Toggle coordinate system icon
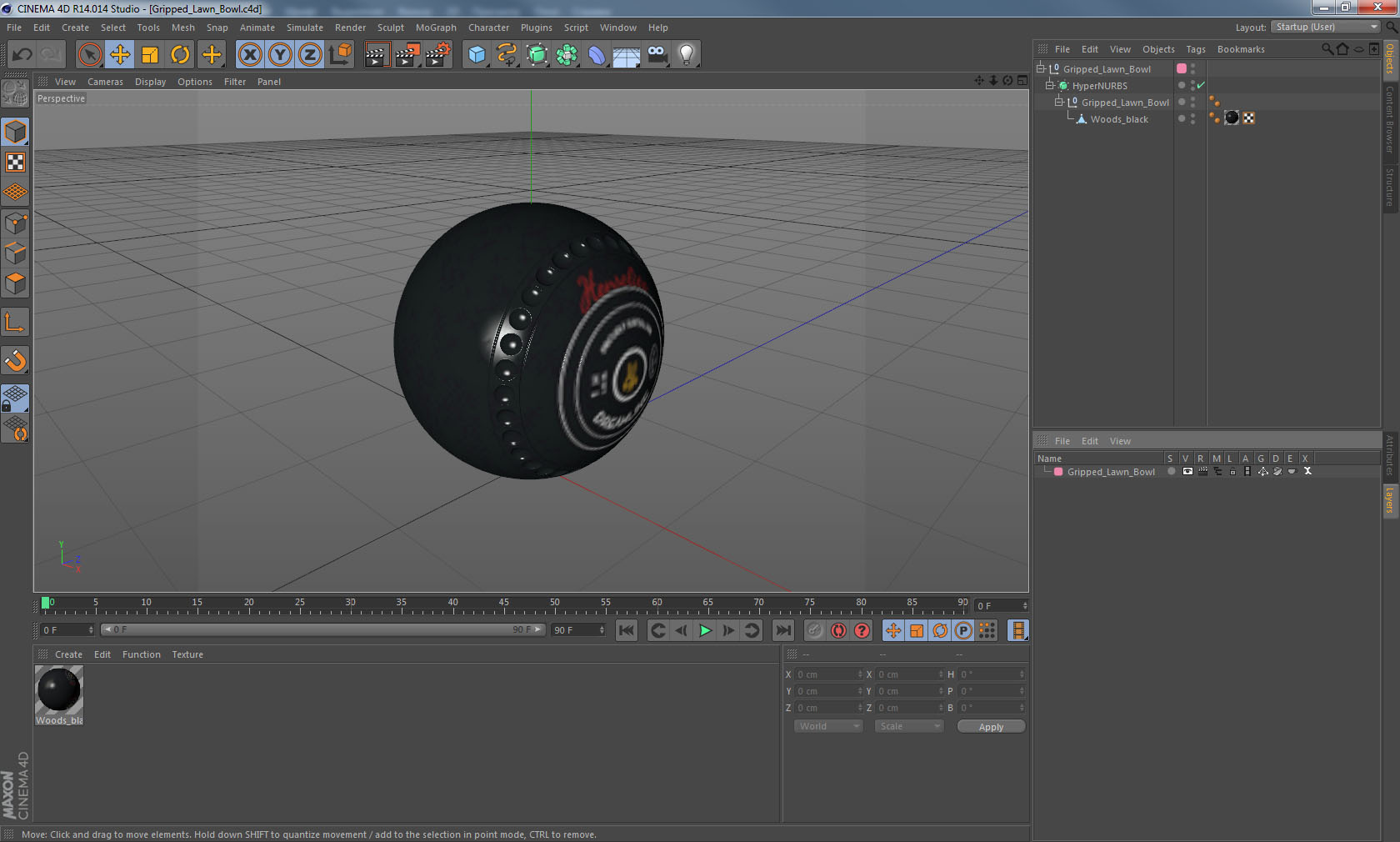Image resolution: width=1400 pixels, height=842 pixels. [x=340, y=55]
